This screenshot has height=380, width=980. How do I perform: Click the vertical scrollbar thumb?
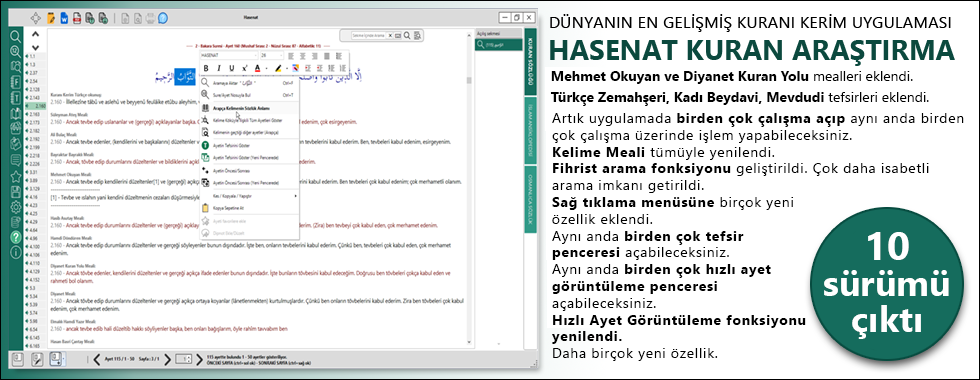(469, 80)
